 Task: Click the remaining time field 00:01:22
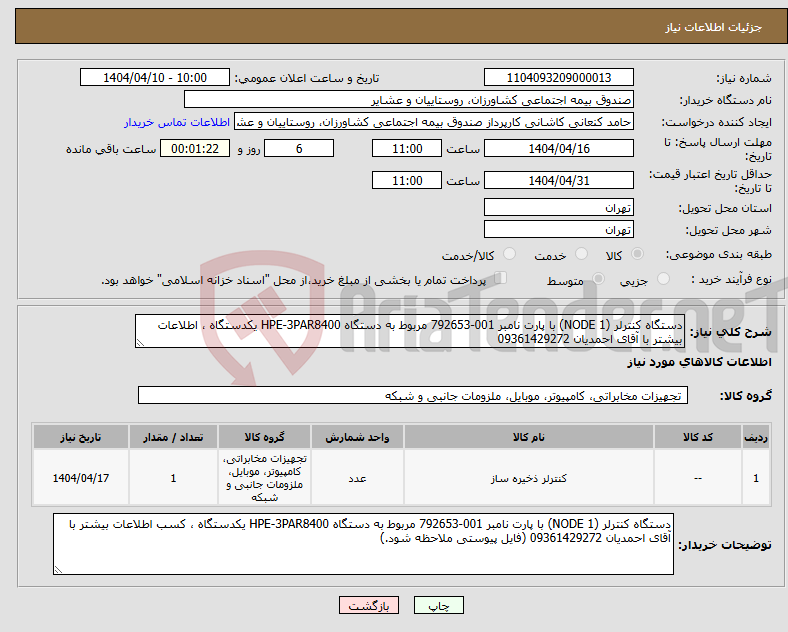195,149
